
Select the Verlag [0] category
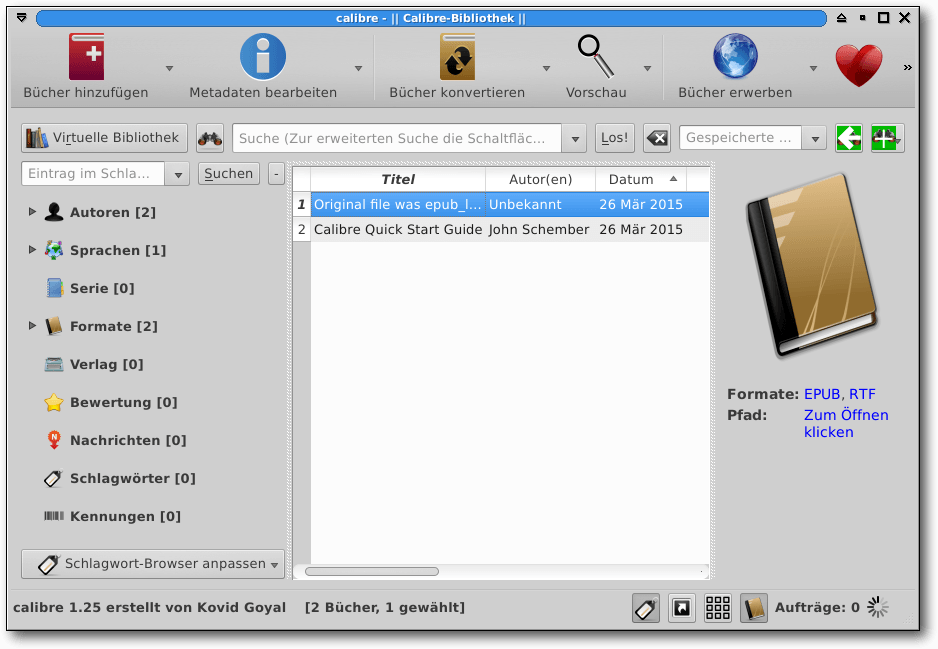click(106, 364)
